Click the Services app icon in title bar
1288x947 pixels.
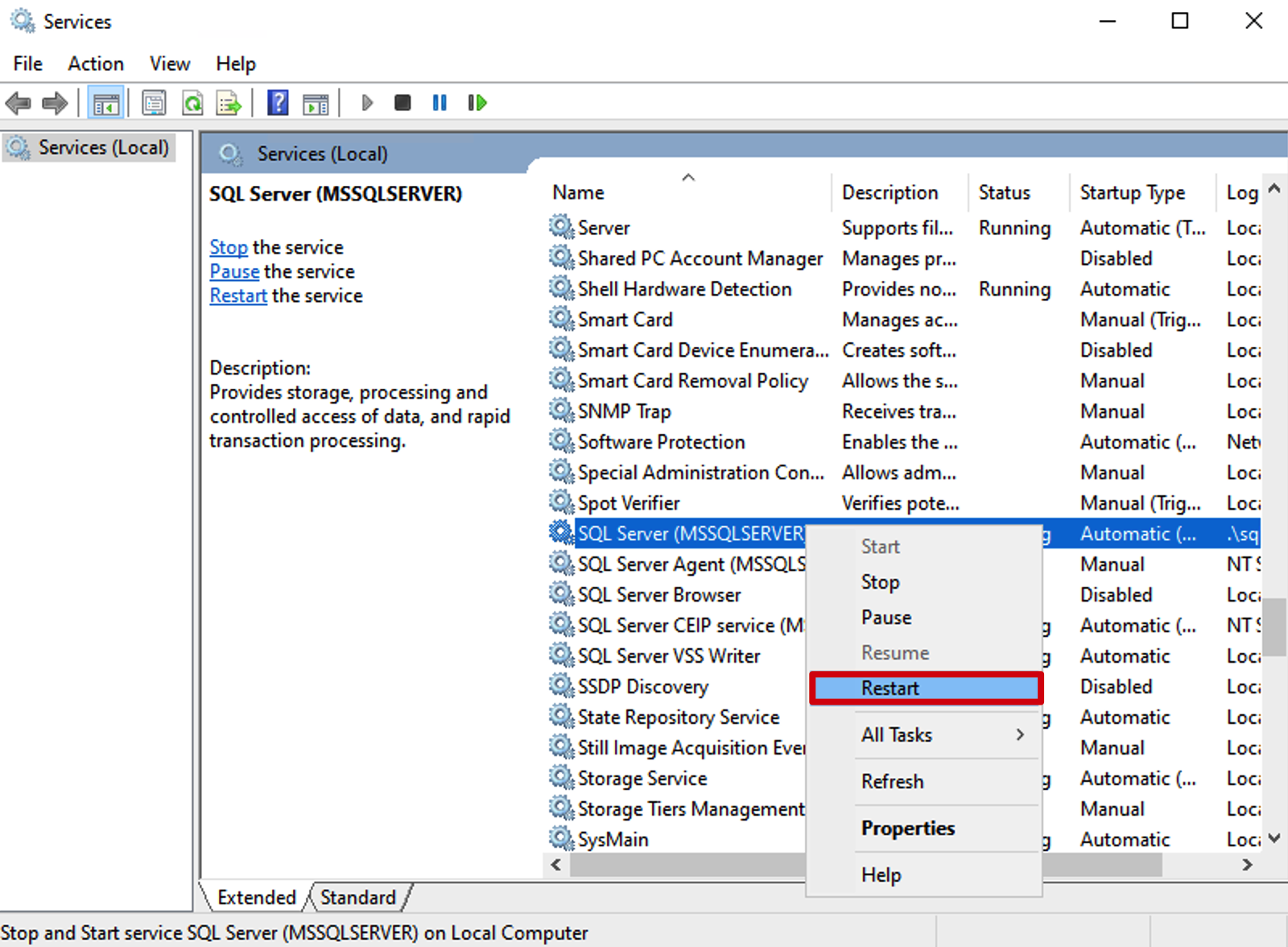pos(23,21)
